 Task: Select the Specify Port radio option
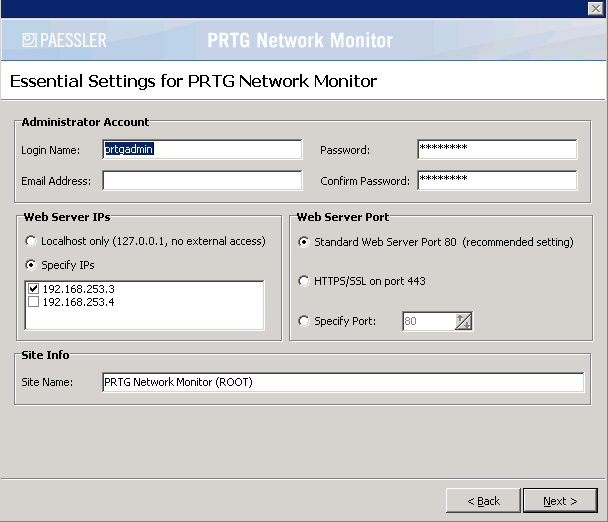pyautogui.click(x=304, y=321)
